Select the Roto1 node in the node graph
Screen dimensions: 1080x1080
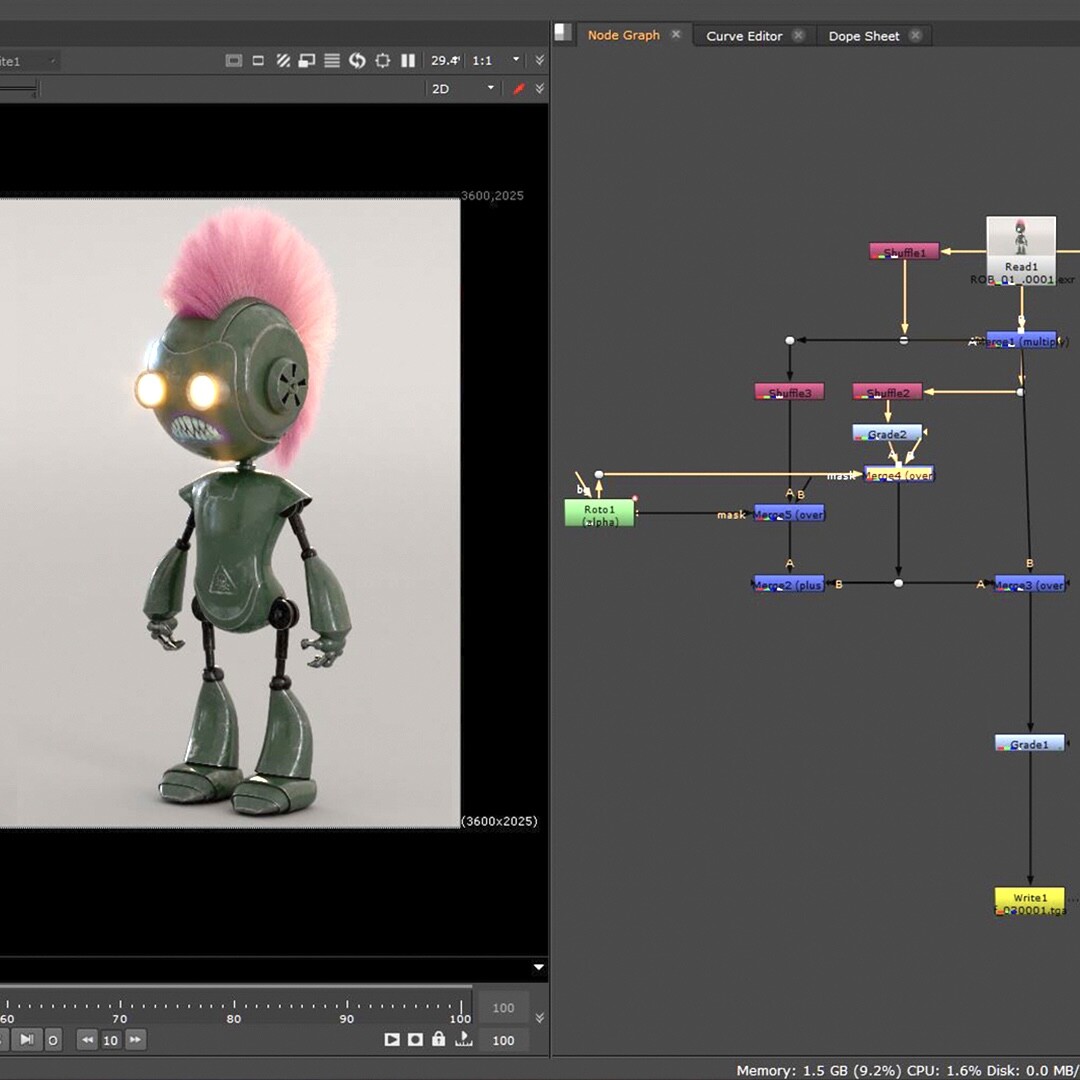pos(598,512)
